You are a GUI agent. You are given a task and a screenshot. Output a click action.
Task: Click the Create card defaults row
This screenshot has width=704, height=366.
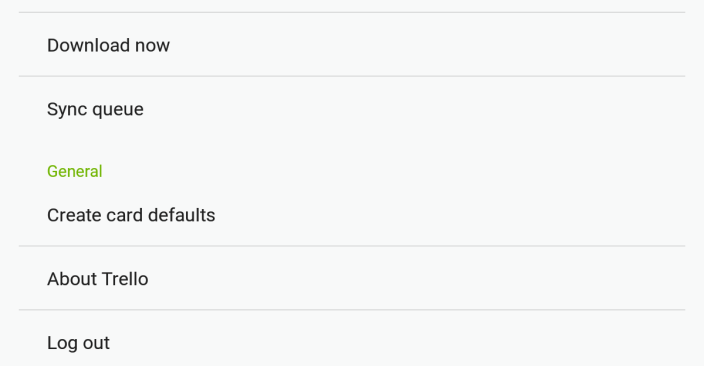pyautogui.click(x=352, y=215)
